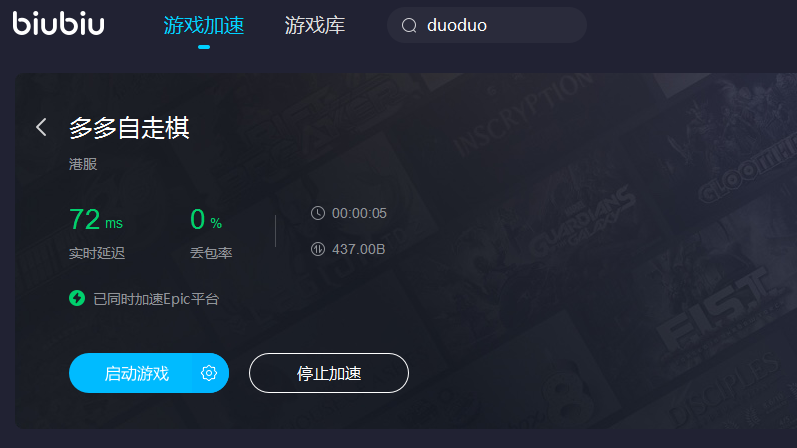The image size is (797, 448).
Task: Click the 00:00:05 timer text
Action: point(359,213)
